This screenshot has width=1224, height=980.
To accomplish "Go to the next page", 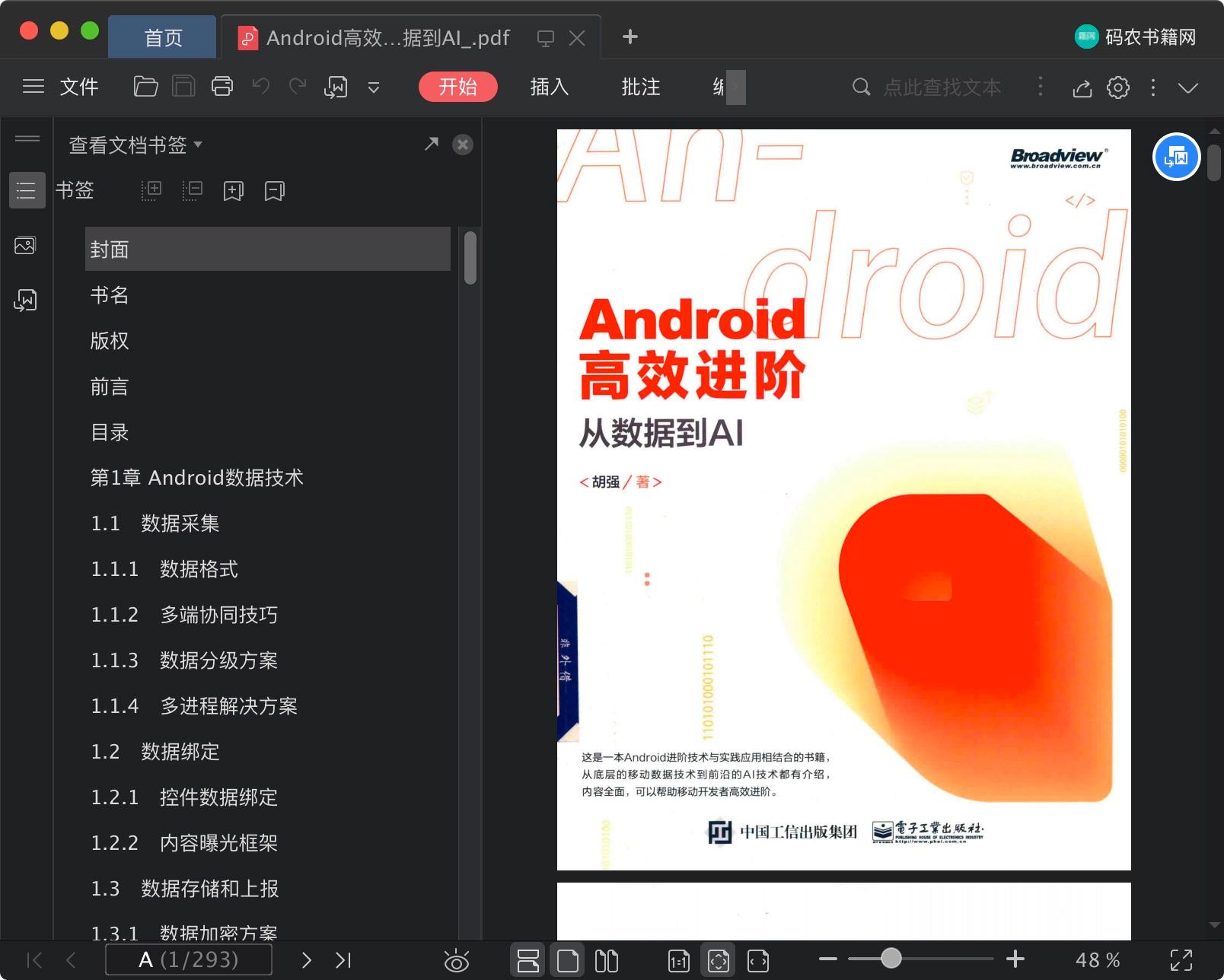I will tap(306, 960).
